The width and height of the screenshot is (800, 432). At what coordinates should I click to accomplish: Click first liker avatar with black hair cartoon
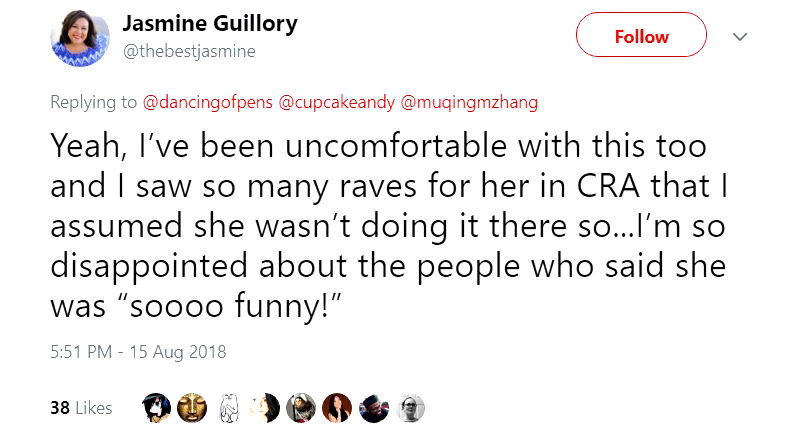pos(156,407)
